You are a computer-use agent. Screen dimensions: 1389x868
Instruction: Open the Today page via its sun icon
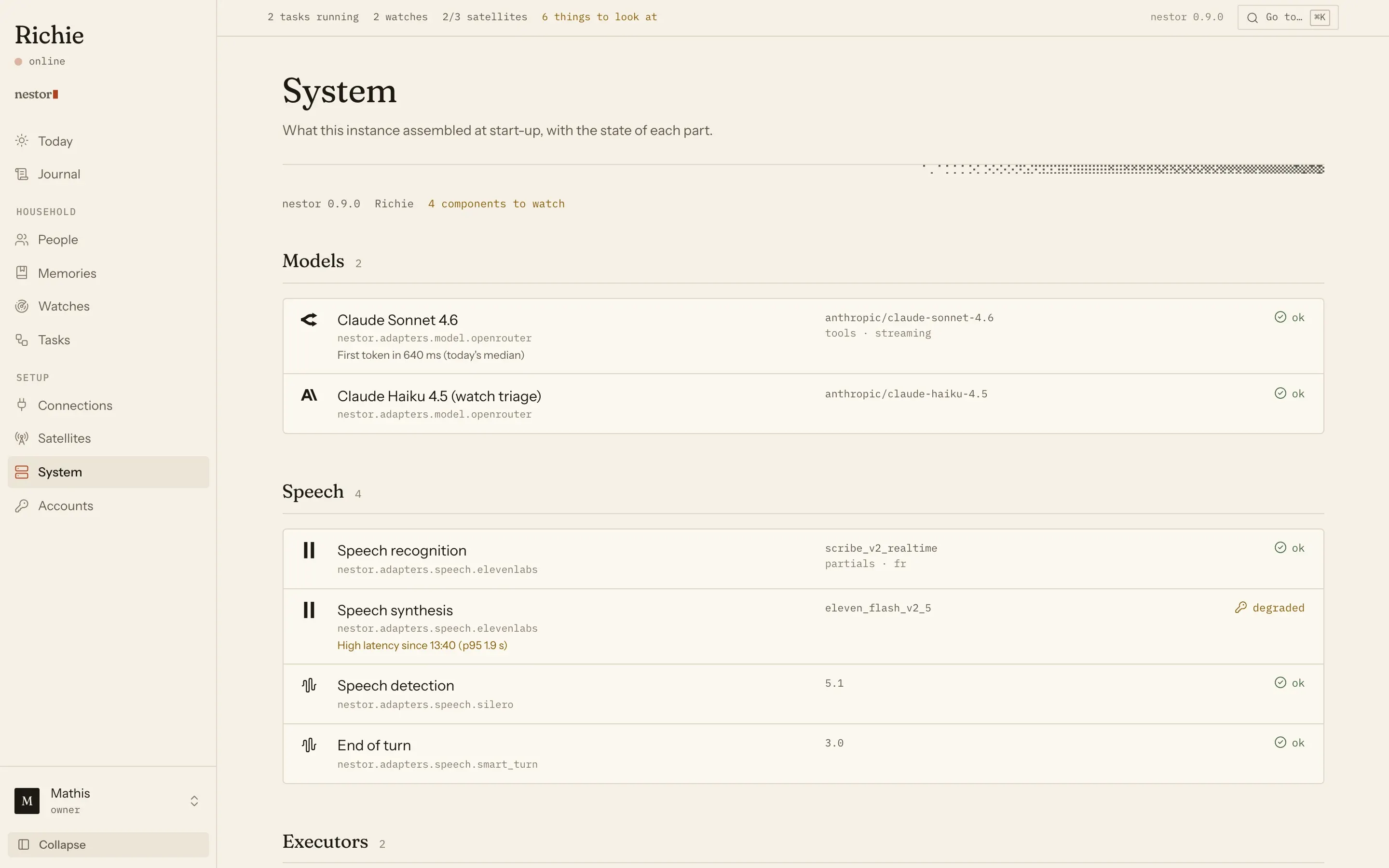22,141
